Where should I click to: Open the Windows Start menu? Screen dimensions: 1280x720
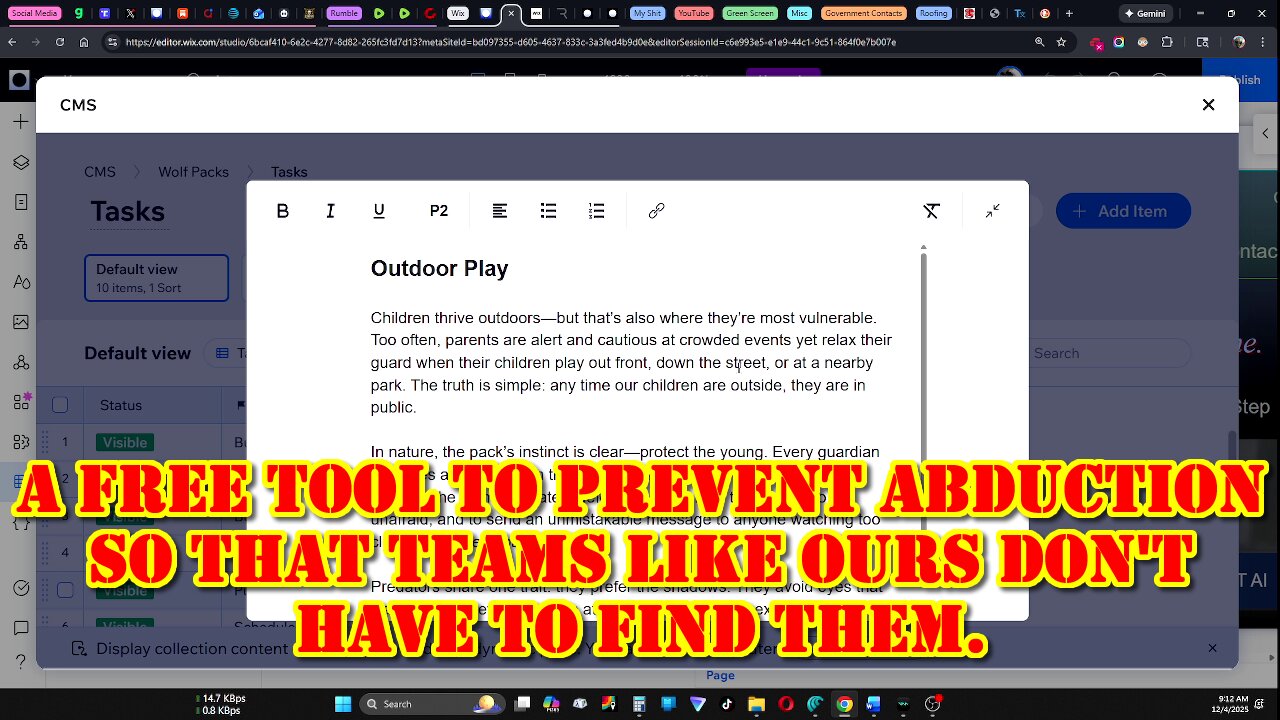point(343,704)
